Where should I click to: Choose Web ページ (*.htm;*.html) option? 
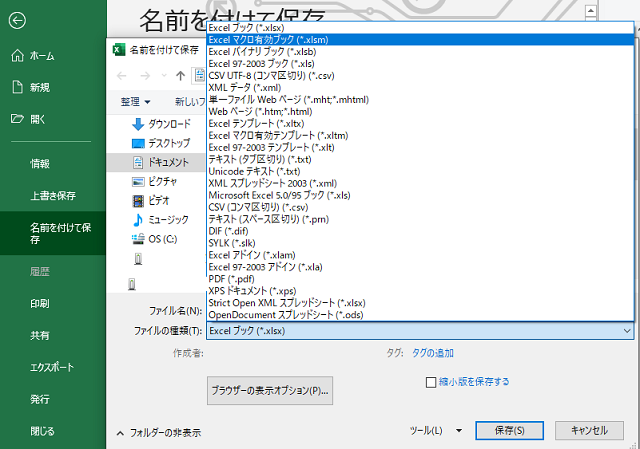(x=420, y=111)
